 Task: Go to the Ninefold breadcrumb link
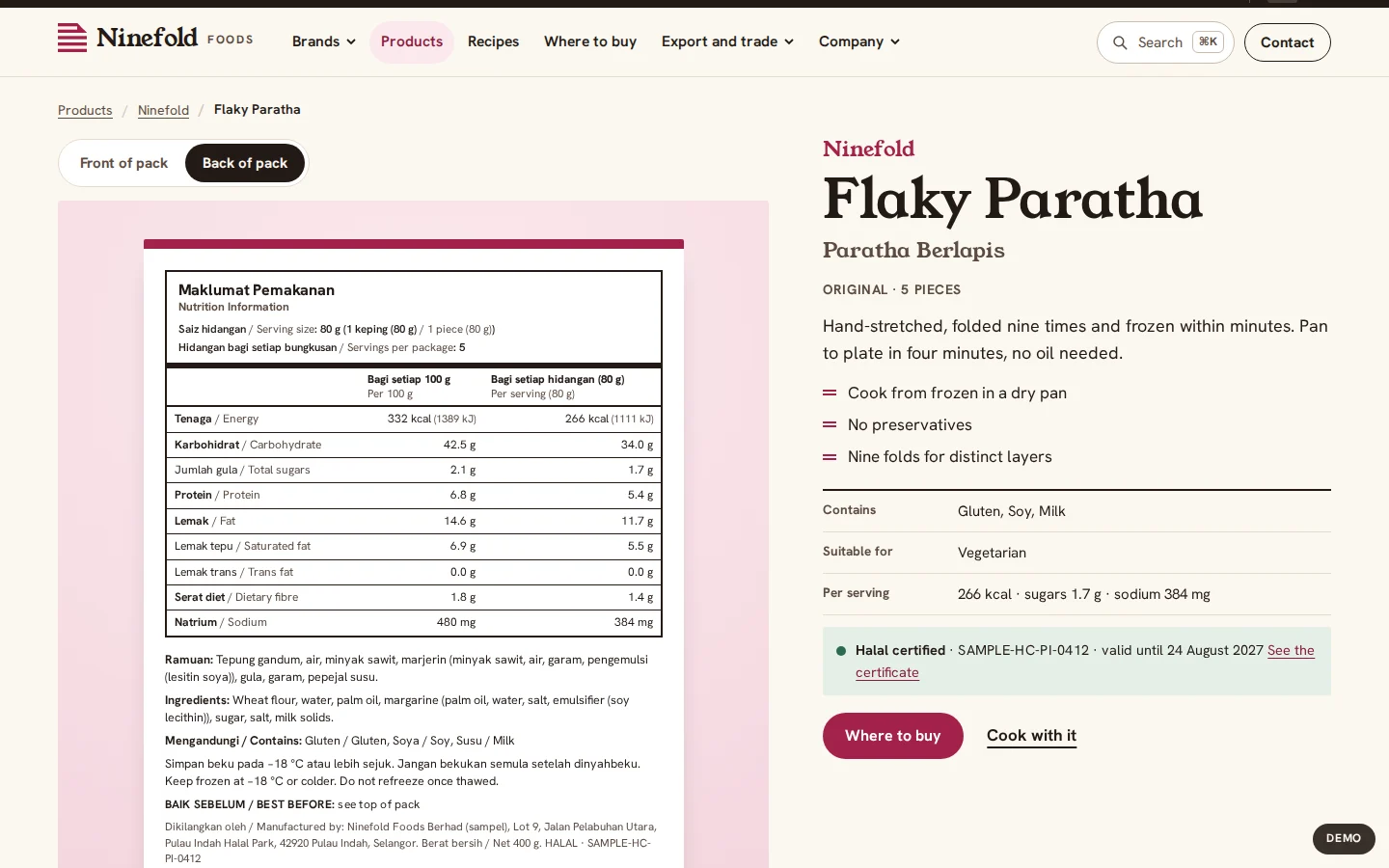click(x=163, y=110)
